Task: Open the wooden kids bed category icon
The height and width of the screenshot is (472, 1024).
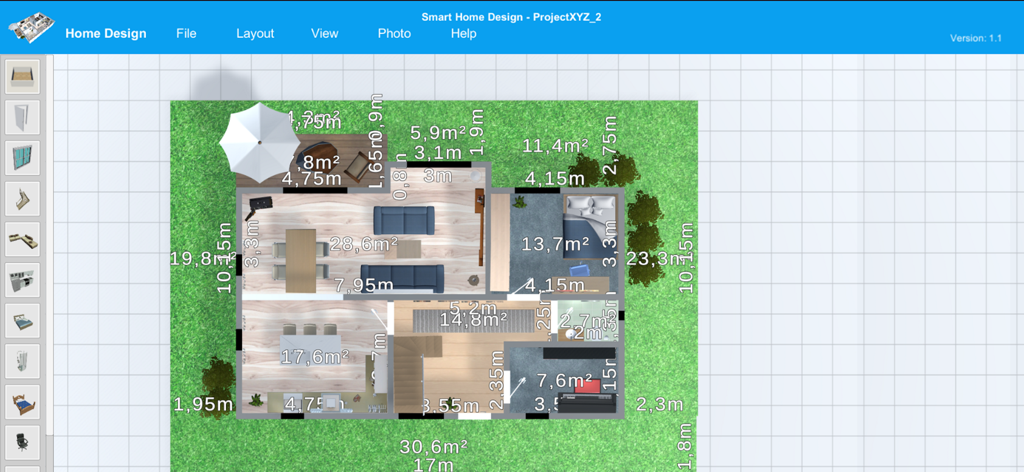Action: 23,402
